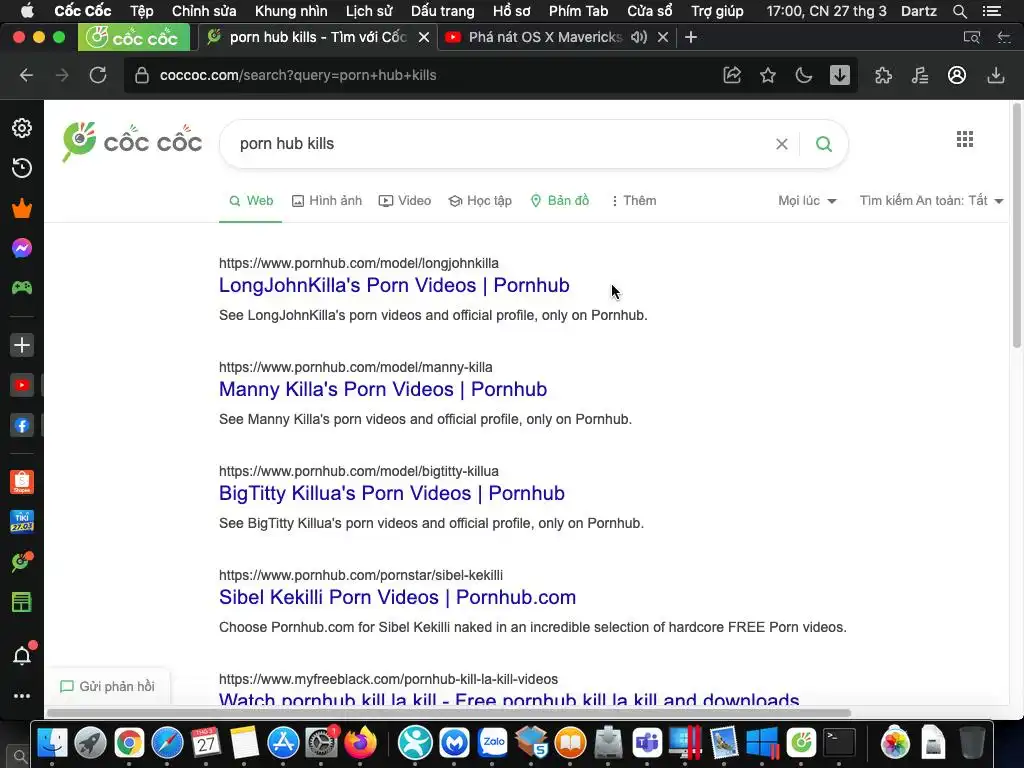
Task: Open Shopee shortcut in the sidebar
Action: [x=22, y=482]
